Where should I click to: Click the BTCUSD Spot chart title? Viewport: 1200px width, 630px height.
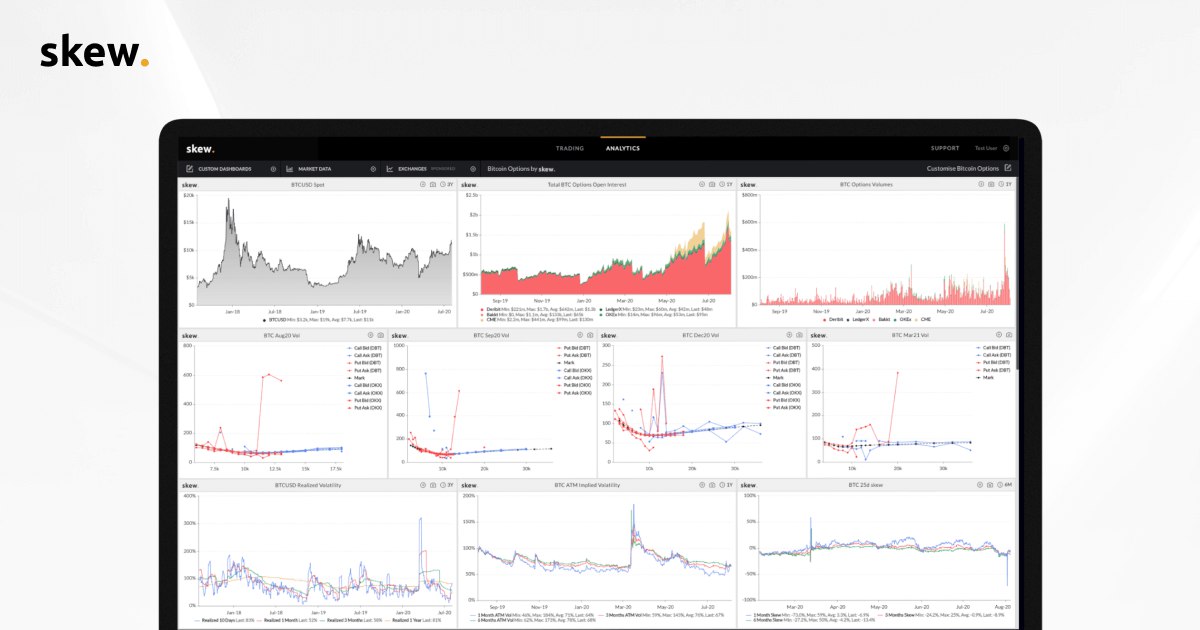click(308, 185)
